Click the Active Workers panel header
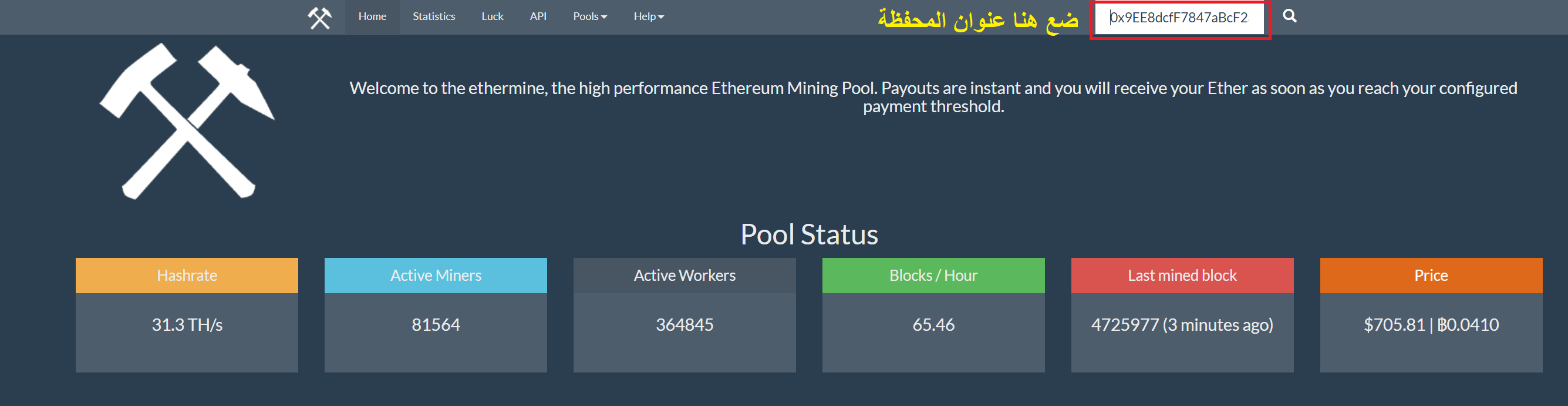The image size is (1568, 406). [x=684, y=276]
